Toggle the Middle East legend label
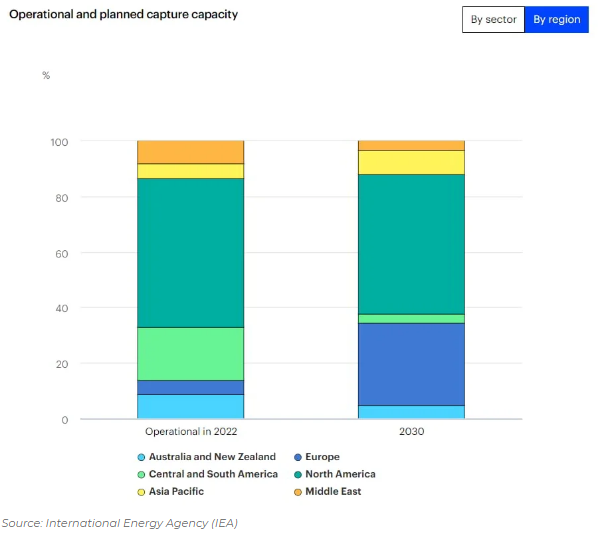The width and height of the screenshot is (601, 533). point(335,491)
